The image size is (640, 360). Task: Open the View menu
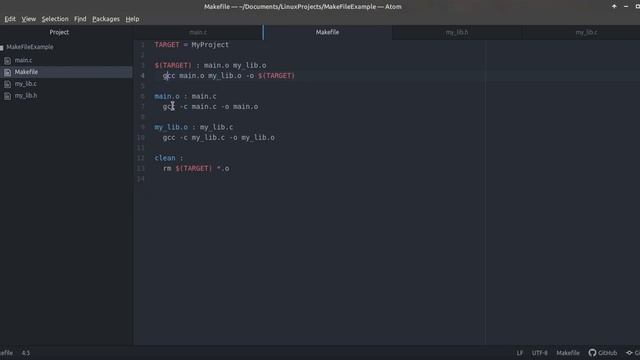point(29,19)
